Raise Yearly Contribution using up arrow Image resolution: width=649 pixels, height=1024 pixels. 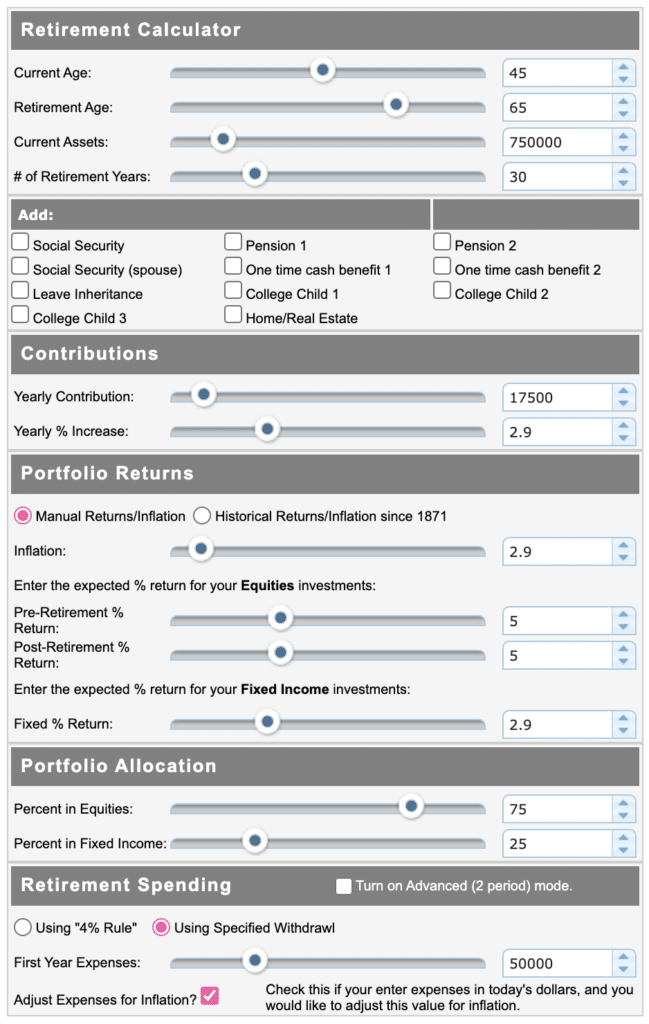(x=624, y=391)
